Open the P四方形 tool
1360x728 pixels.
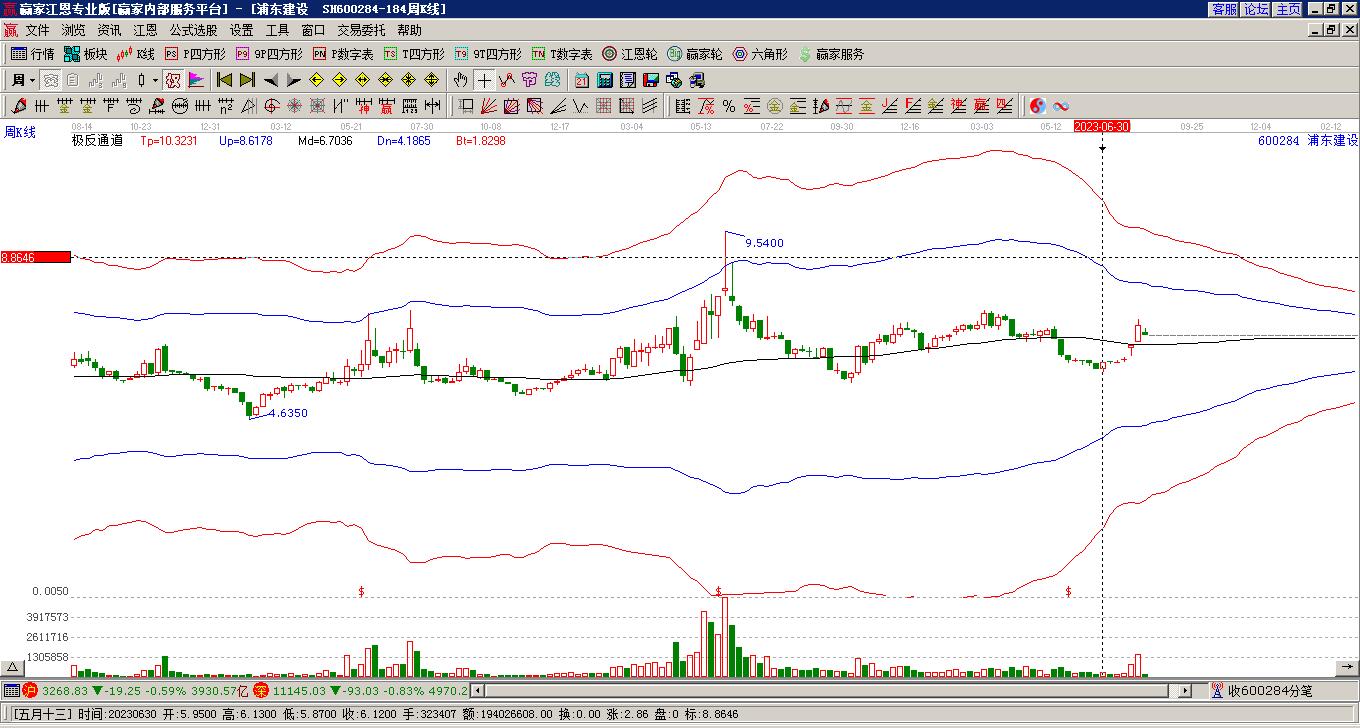click(x=195, y=54)
